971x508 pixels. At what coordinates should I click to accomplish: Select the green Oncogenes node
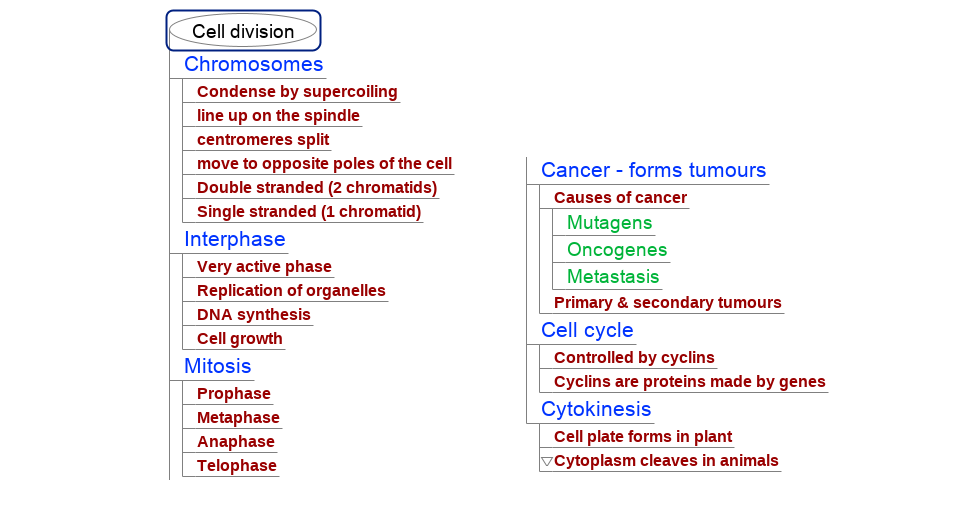(x=617, y=250)
